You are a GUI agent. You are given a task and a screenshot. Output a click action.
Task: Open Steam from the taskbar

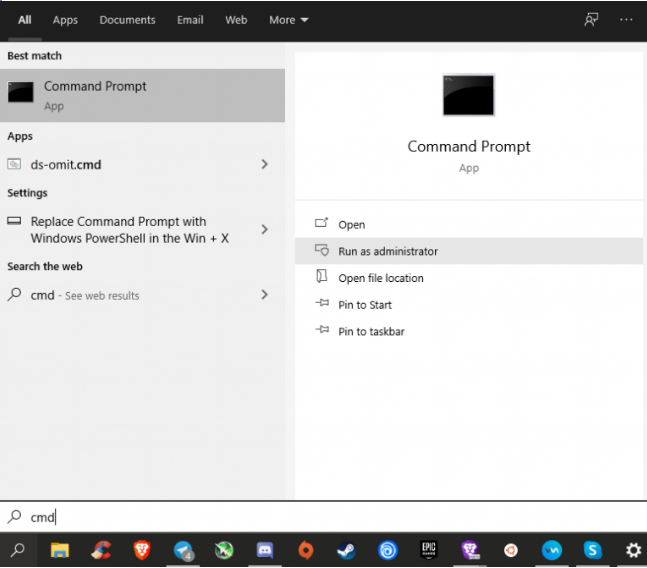pos(346,550)
